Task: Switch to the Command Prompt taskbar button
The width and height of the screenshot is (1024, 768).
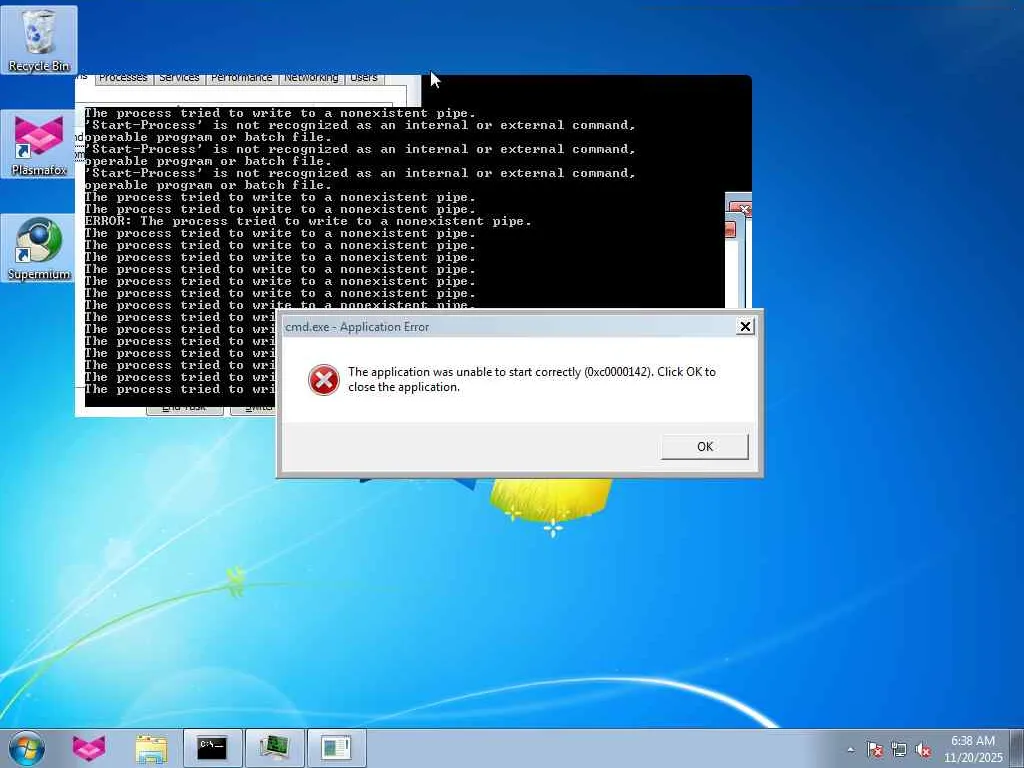Action: point(213,748)
